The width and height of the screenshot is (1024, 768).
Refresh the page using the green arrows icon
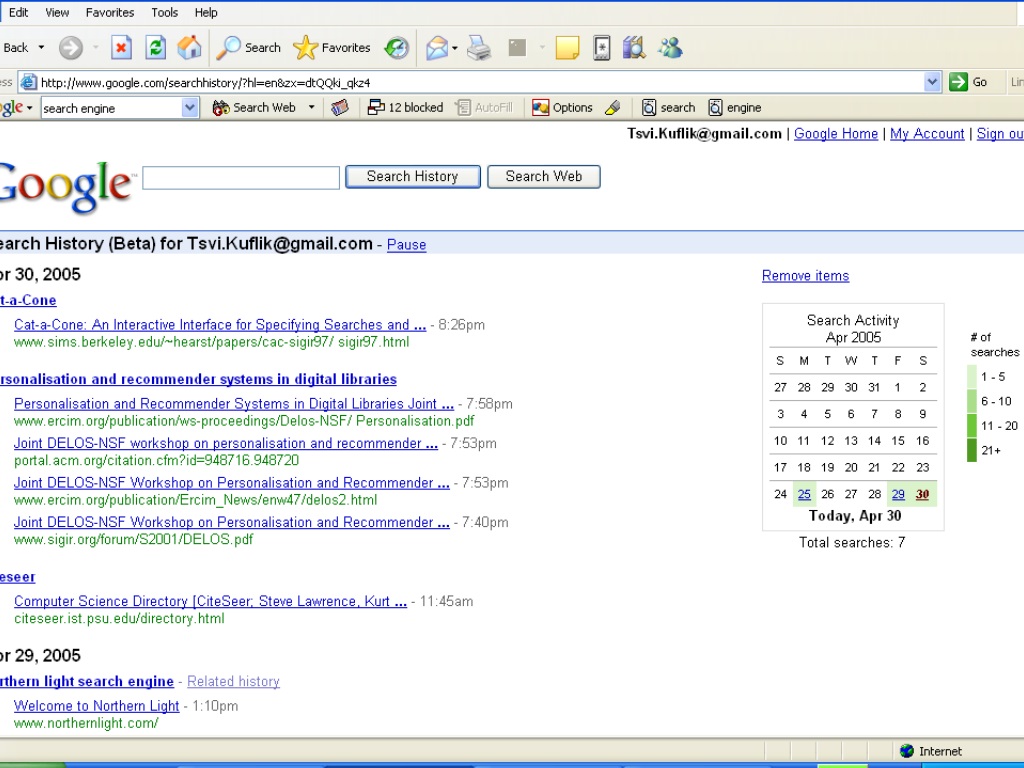click(155, 48)
